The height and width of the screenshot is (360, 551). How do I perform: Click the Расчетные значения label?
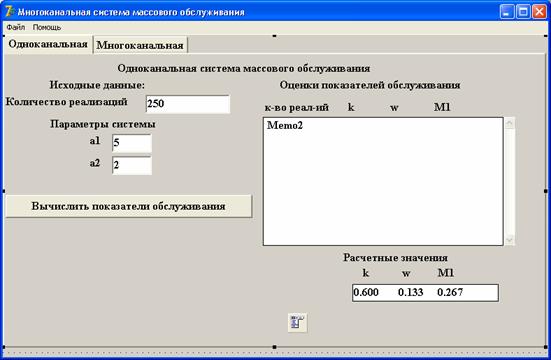tap(395, 258)
